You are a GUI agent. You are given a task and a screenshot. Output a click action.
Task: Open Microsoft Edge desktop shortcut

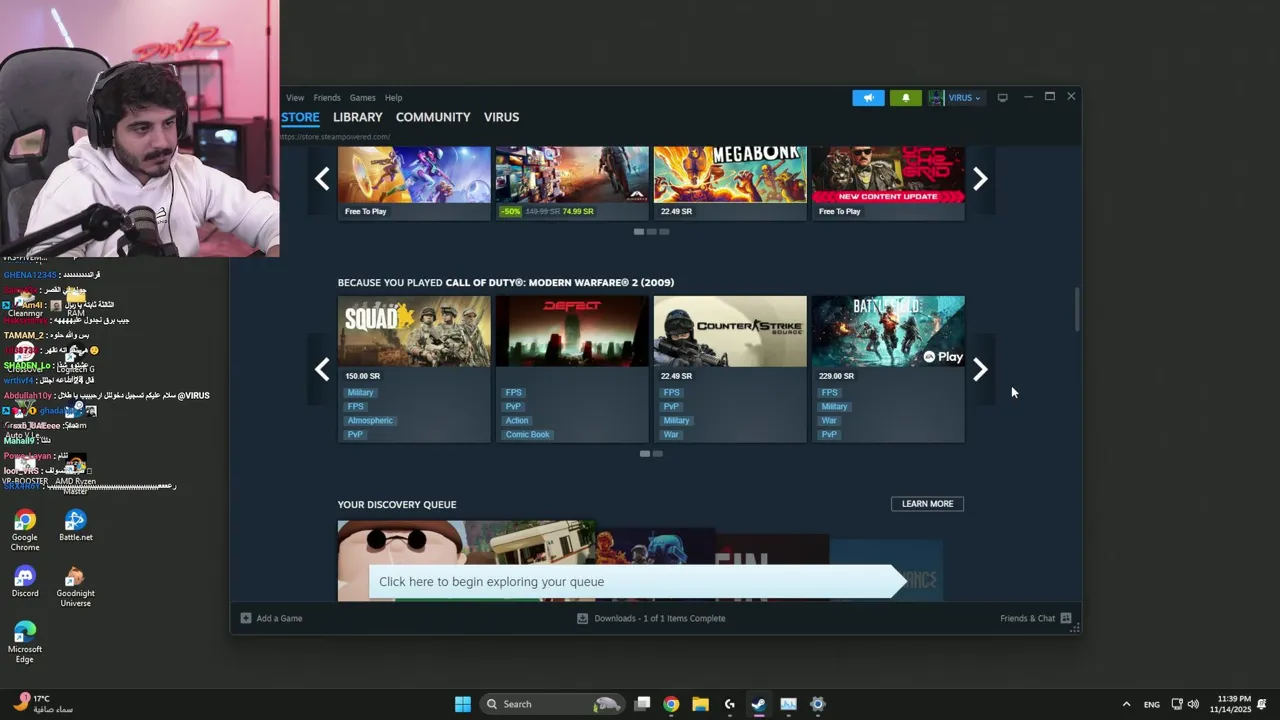[25, 643]
